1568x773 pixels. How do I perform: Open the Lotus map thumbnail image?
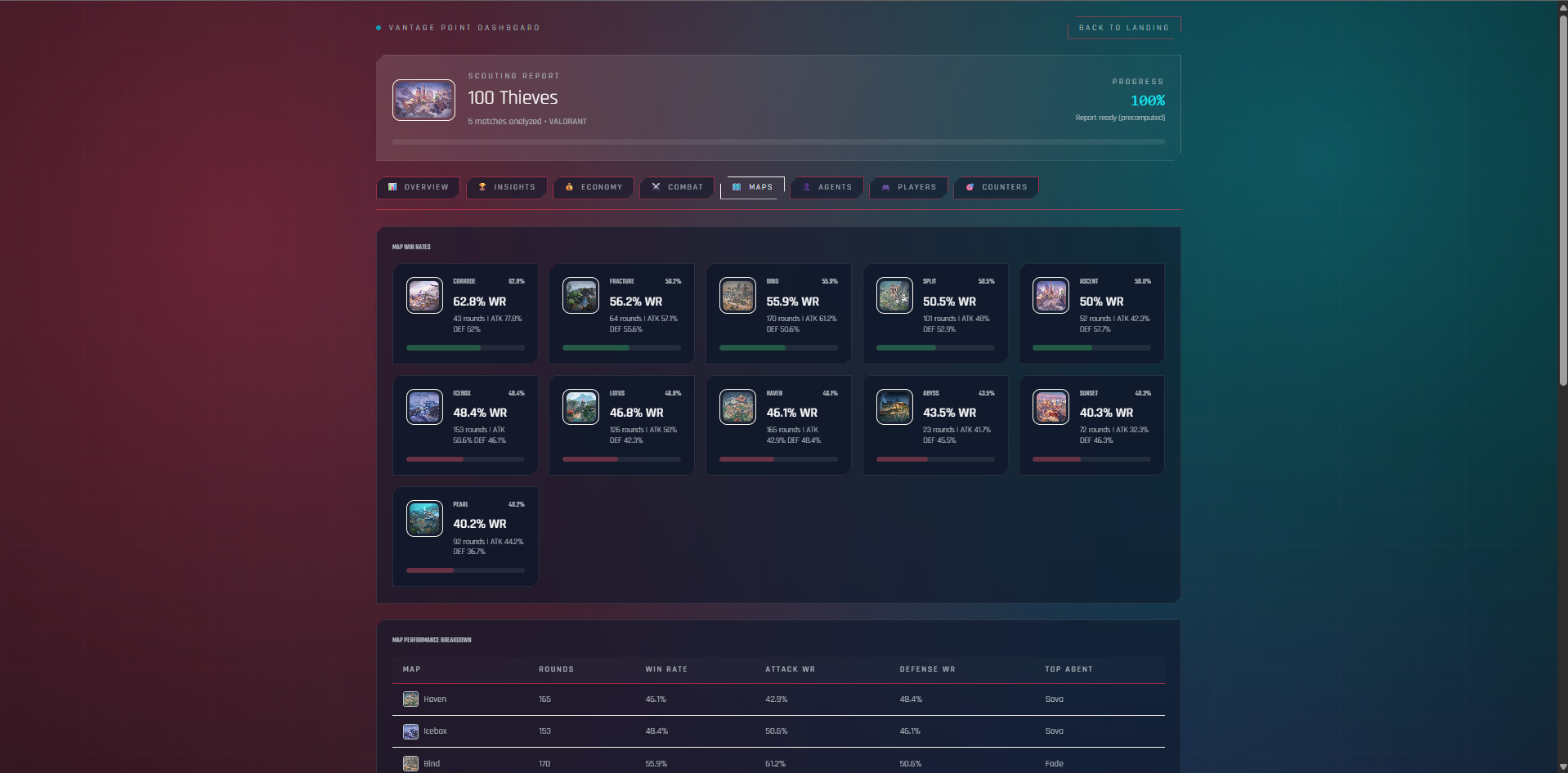click(580, 407)
